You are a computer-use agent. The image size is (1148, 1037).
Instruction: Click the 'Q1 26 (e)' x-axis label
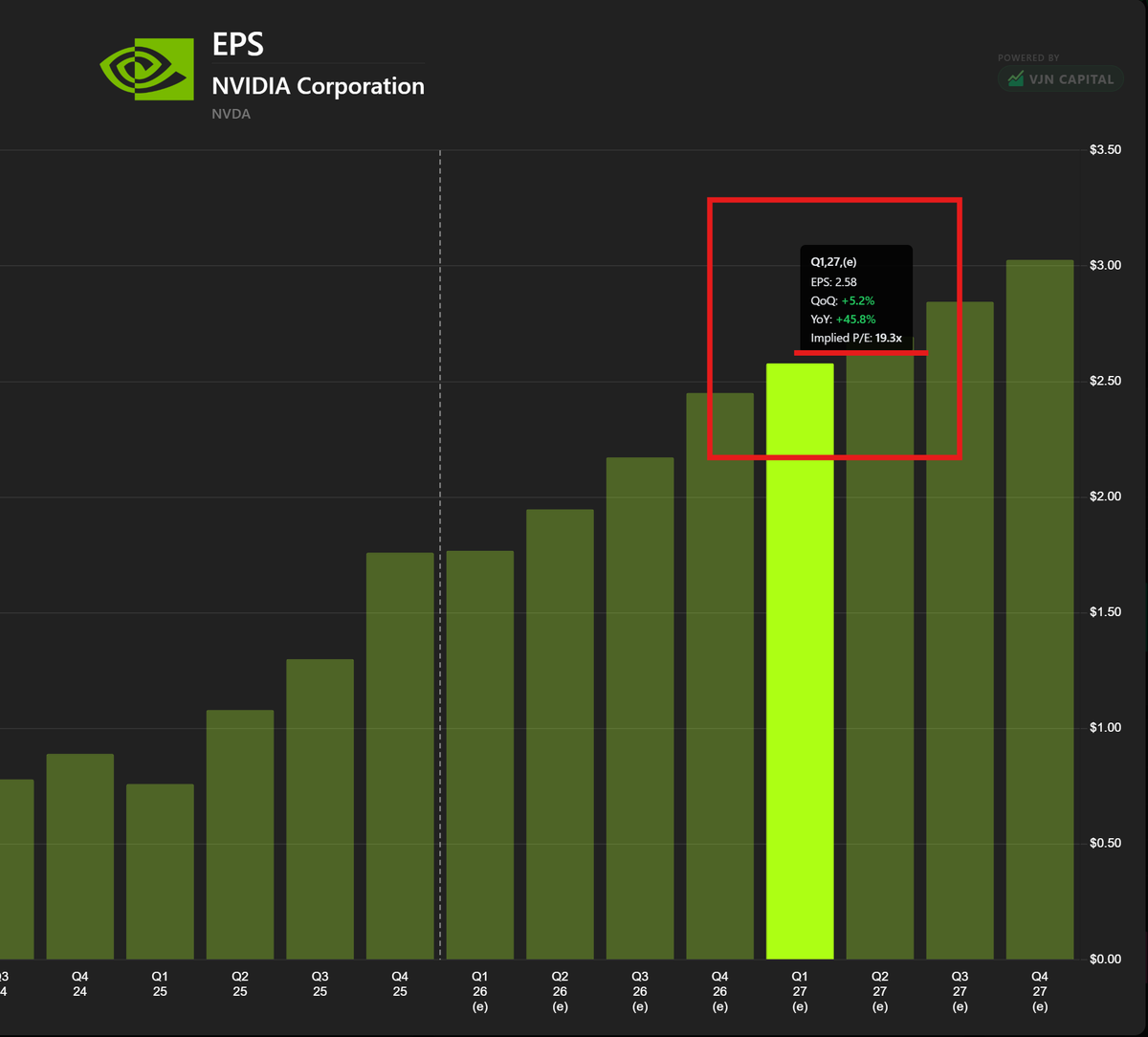[x=480, y=992]
